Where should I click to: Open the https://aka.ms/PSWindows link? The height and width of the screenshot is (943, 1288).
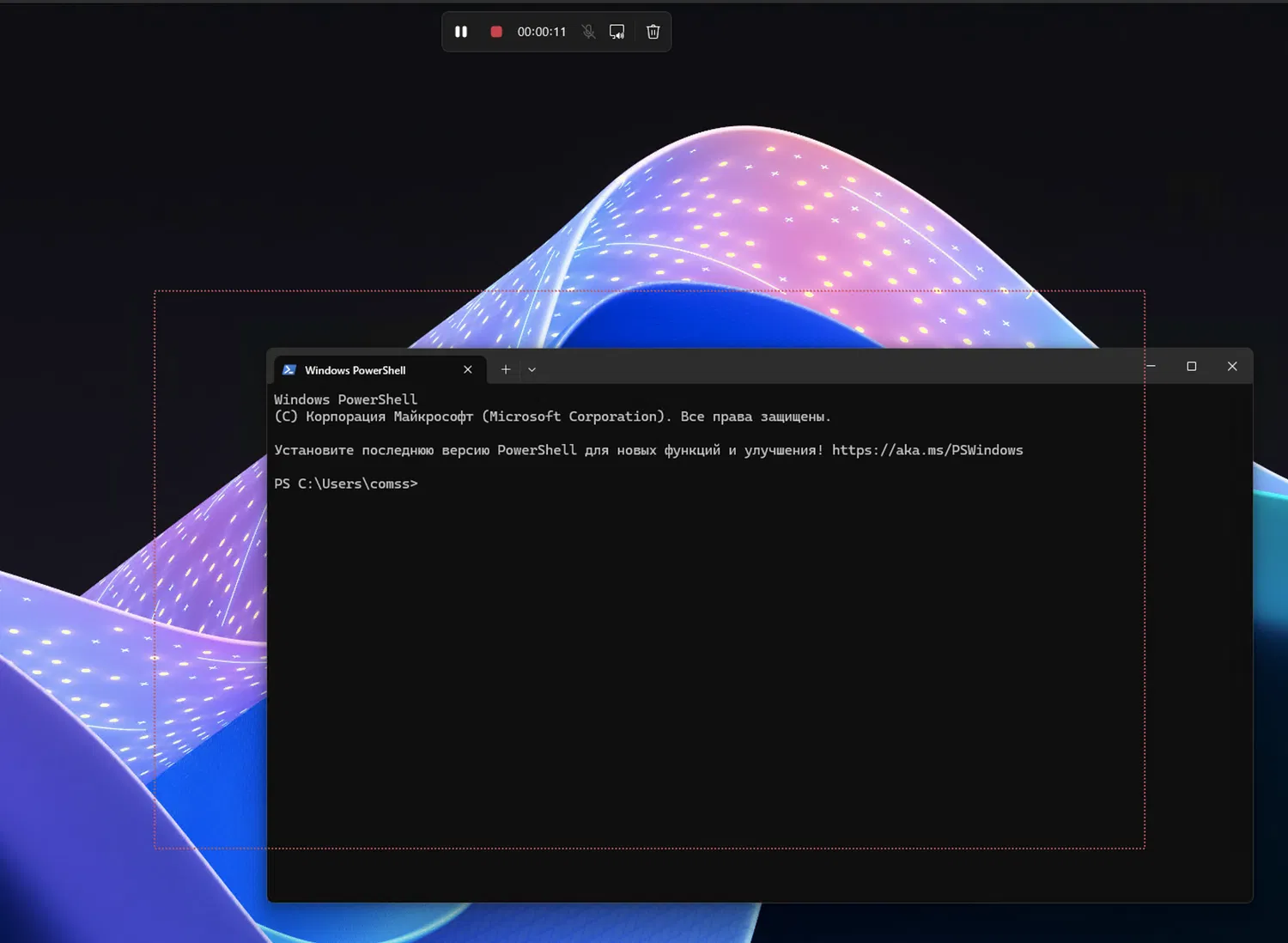(x=927, y=450)
